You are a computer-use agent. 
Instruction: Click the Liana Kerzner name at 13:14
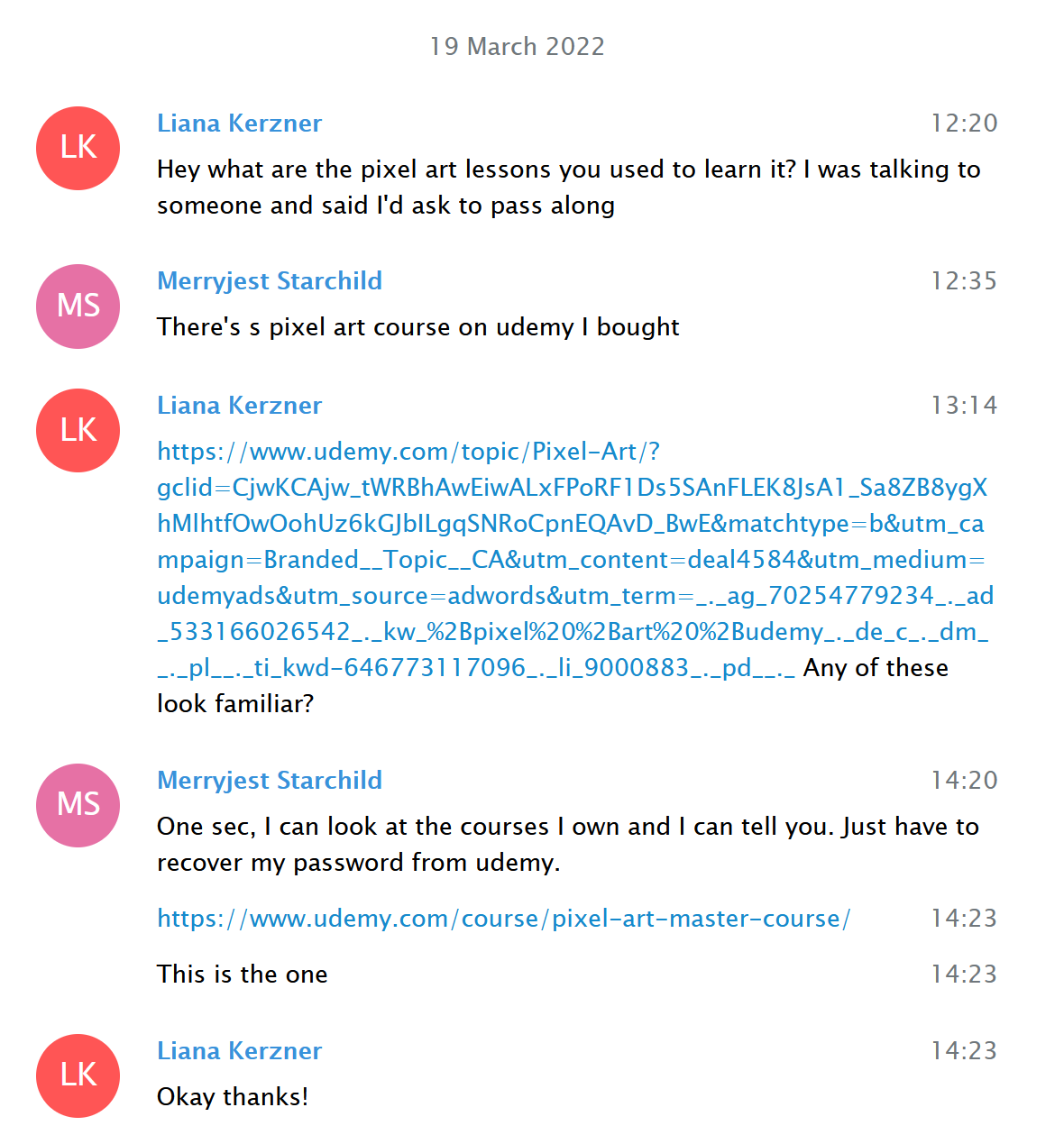(x=239, y=406)
